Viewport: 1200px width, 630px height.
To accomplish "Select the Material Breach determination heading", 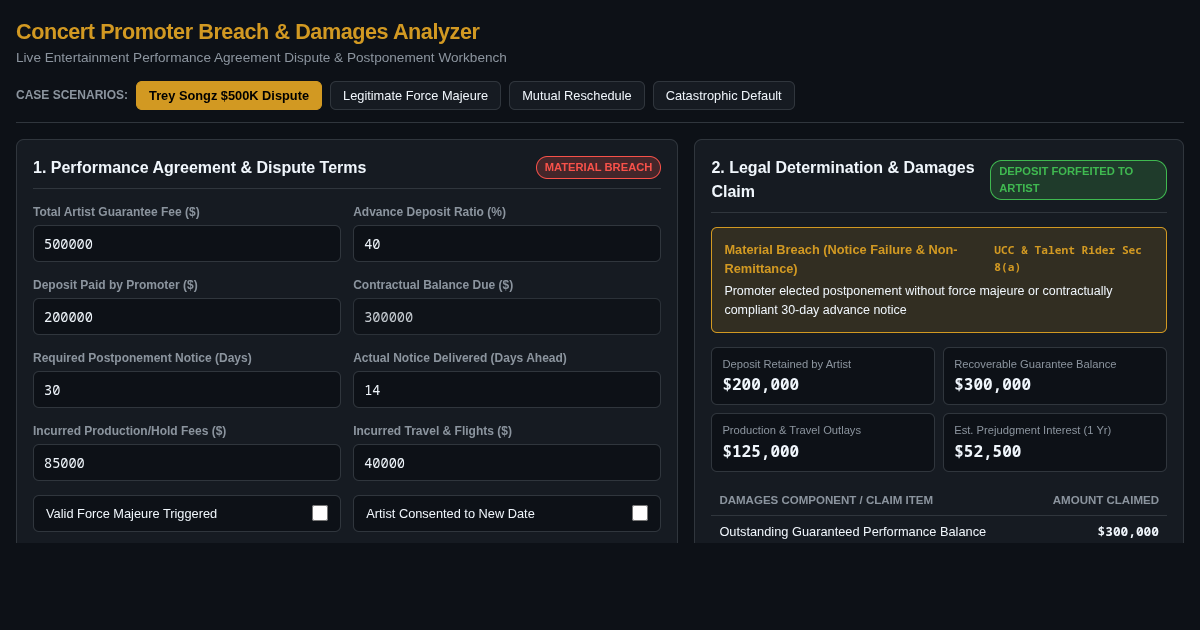I will pos(841,259).
